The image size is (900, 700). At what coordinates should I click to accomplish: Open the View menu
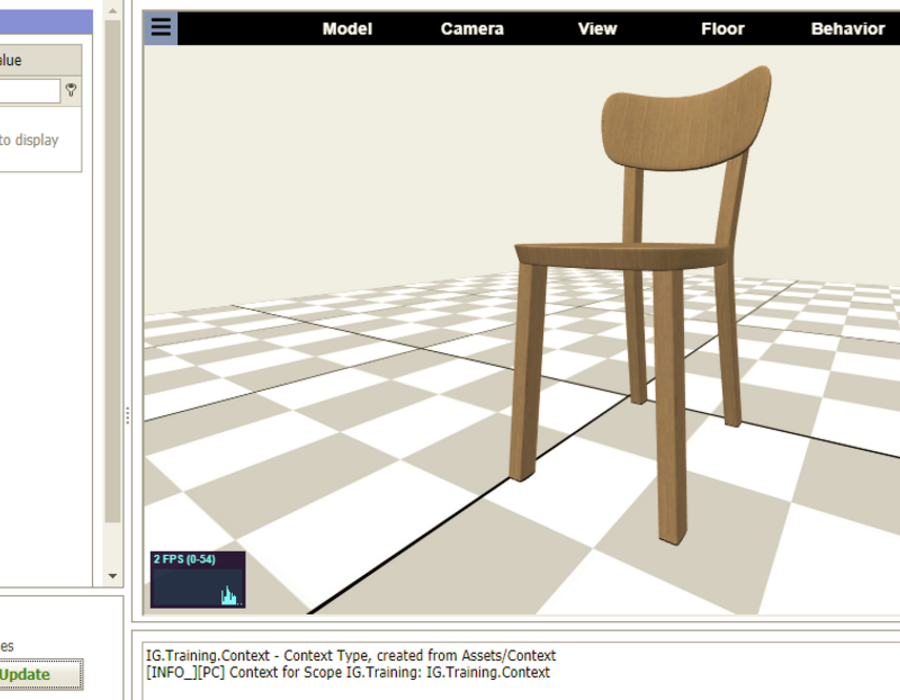tap(598, 29)
